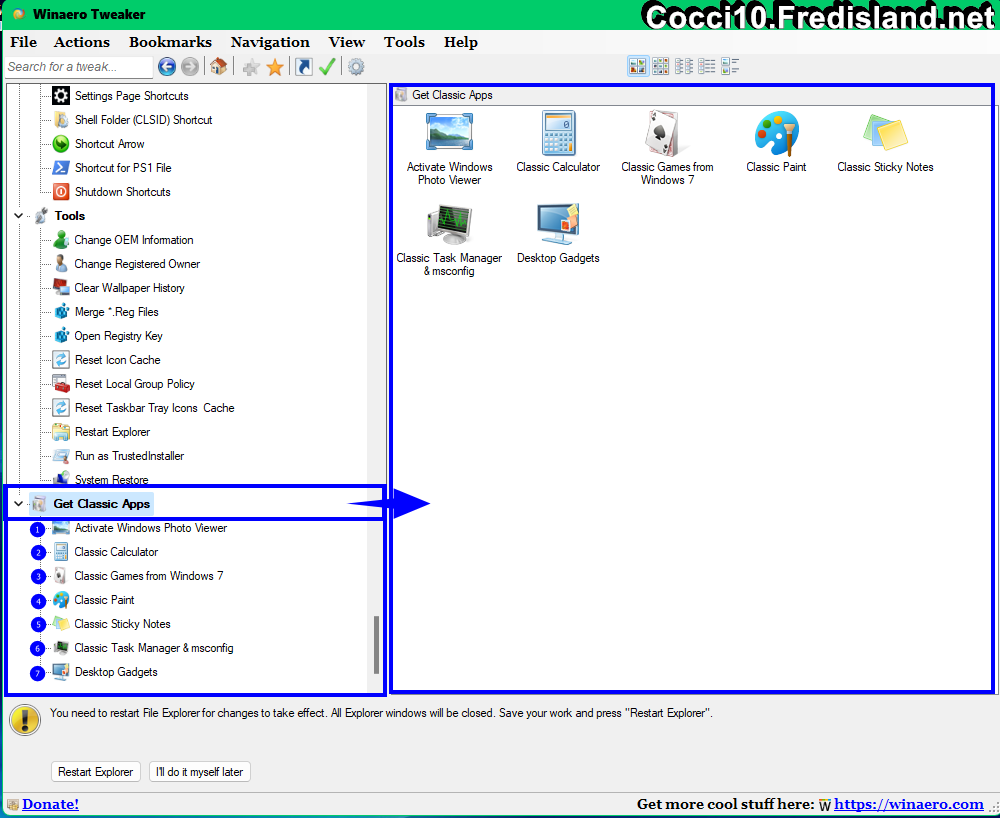This screenshot has height=818, width=1000.
Task: Select Clear Wallpaper History item
Action: tap(129, 288)
